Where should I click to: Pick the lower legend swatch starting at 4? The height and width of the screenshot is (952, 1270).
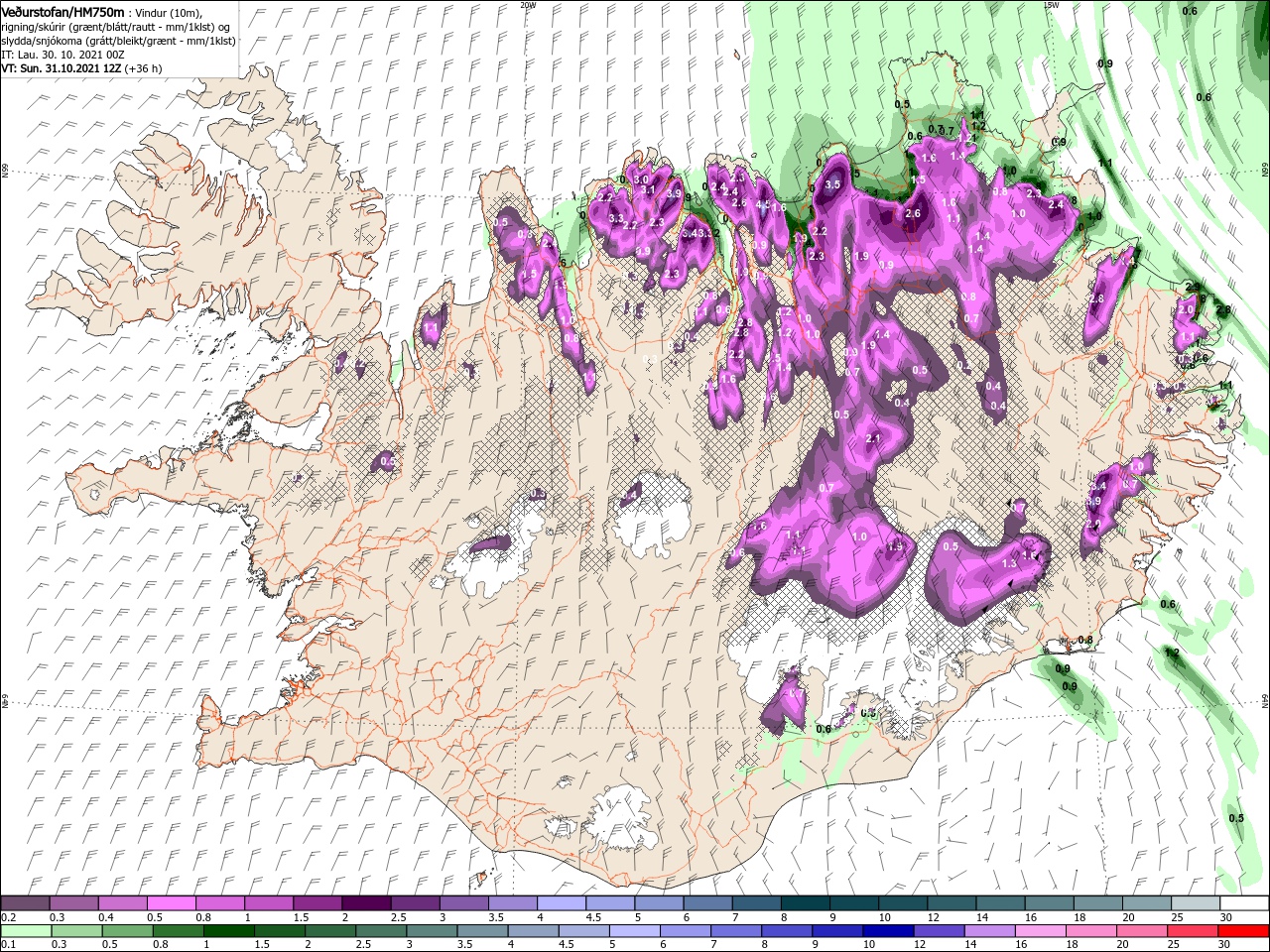tap(534, 931)
